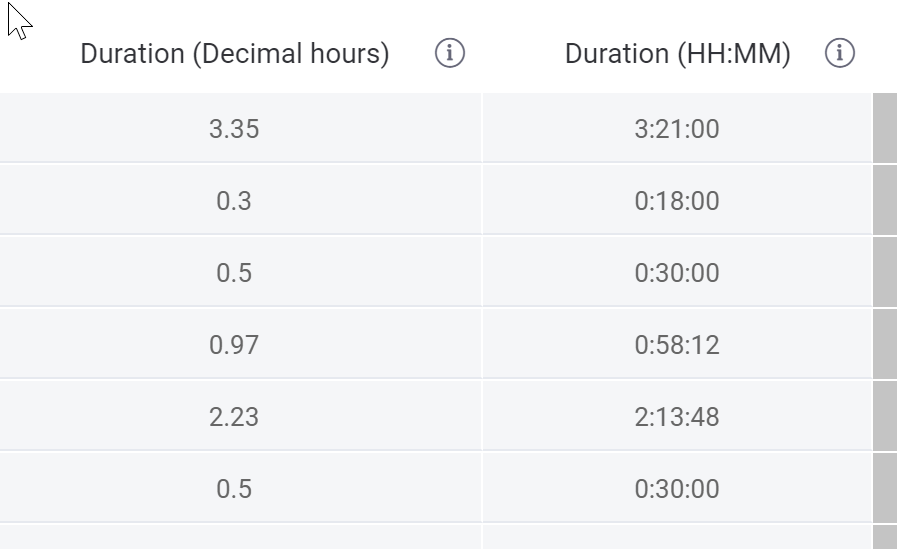Select the Duration (HH:MM) column header
This screenshot has height=549, width=897.
(677, 54)
